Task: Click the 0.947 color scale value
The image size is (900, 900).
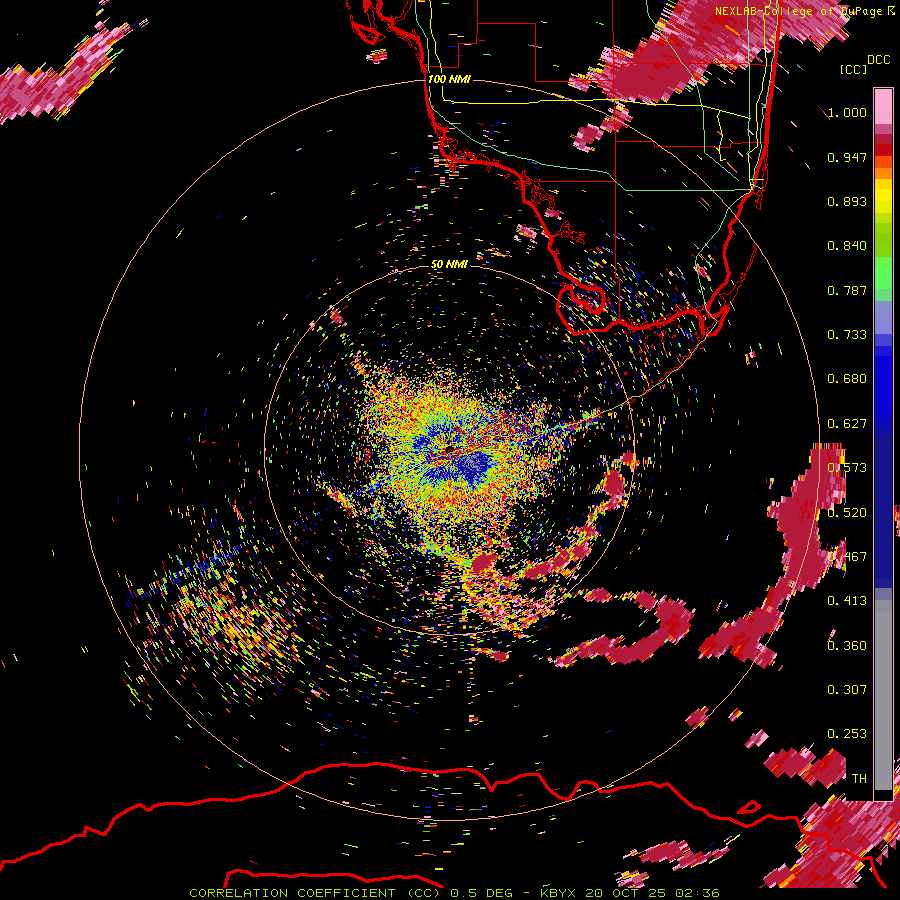Action: [x=847, y=157]
